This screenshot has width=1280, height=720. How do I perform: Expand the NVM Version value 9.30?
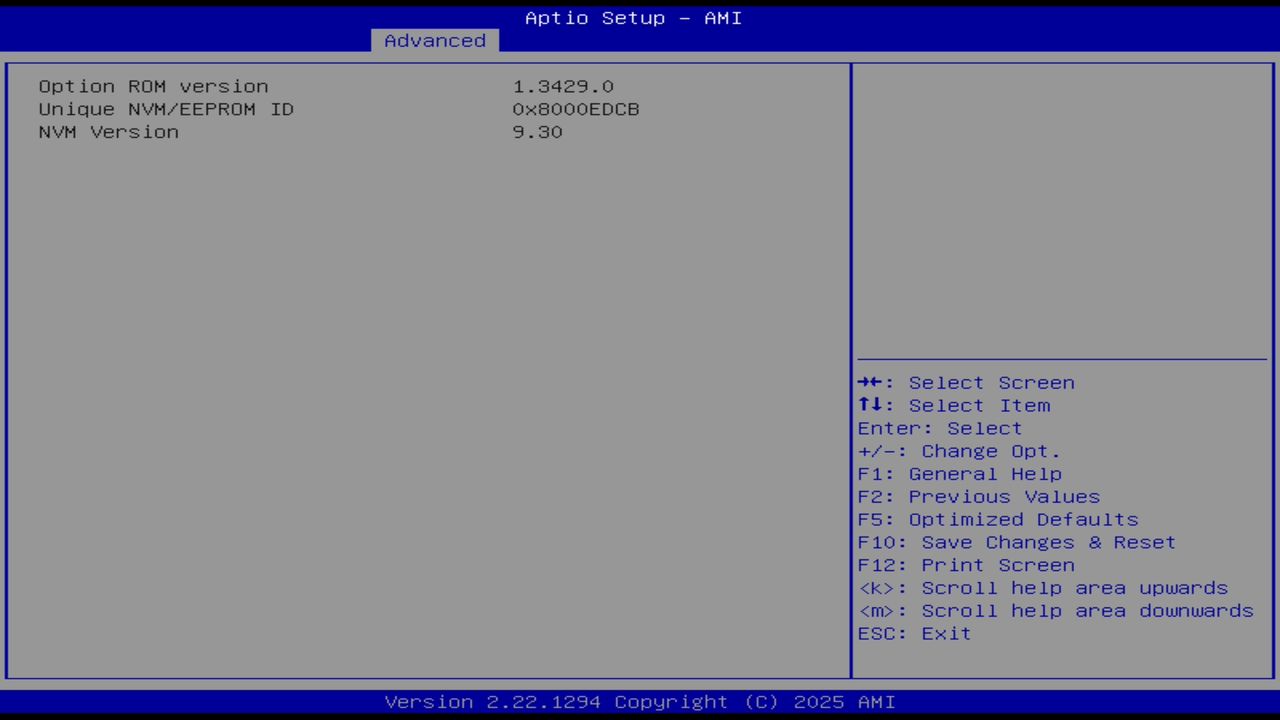coord(537,132)
